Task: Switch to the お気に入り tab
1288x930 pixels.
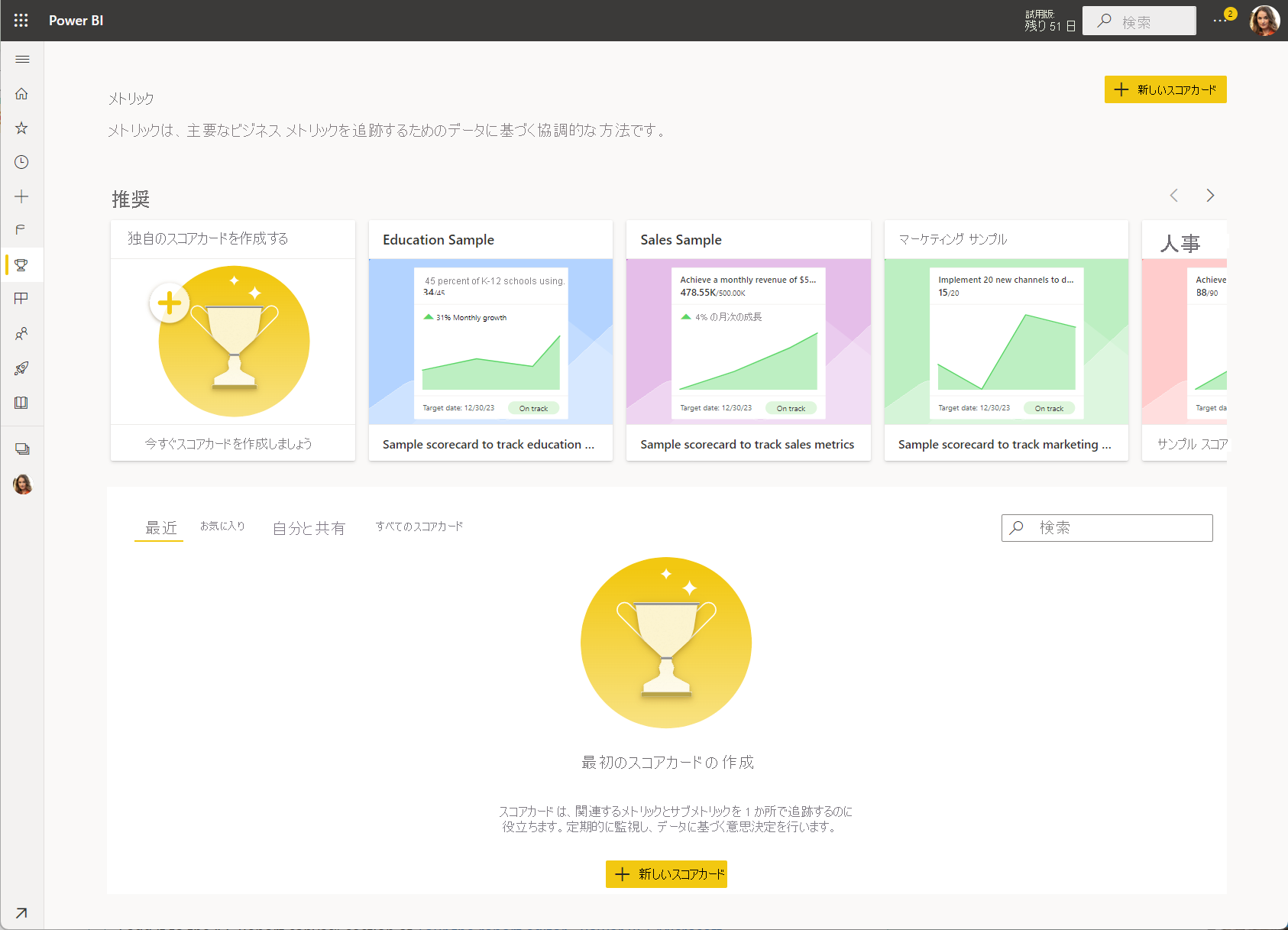Action: [222, 526]
